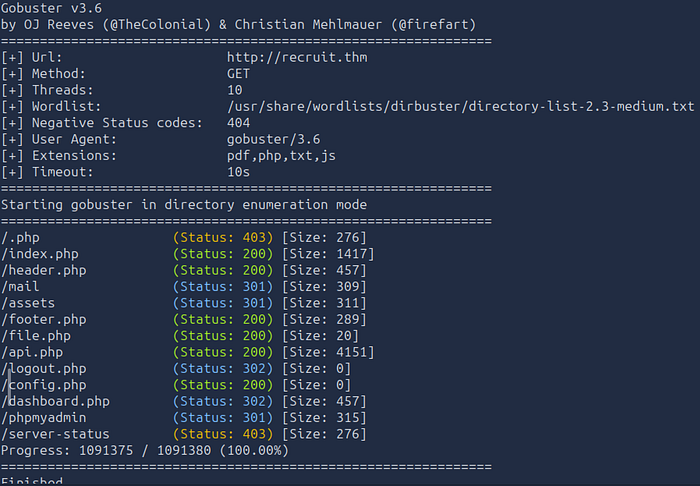Screen dimensions: 700x486
Task: Click the URL http://recruit.thm
Action: [x=297, y=58]
